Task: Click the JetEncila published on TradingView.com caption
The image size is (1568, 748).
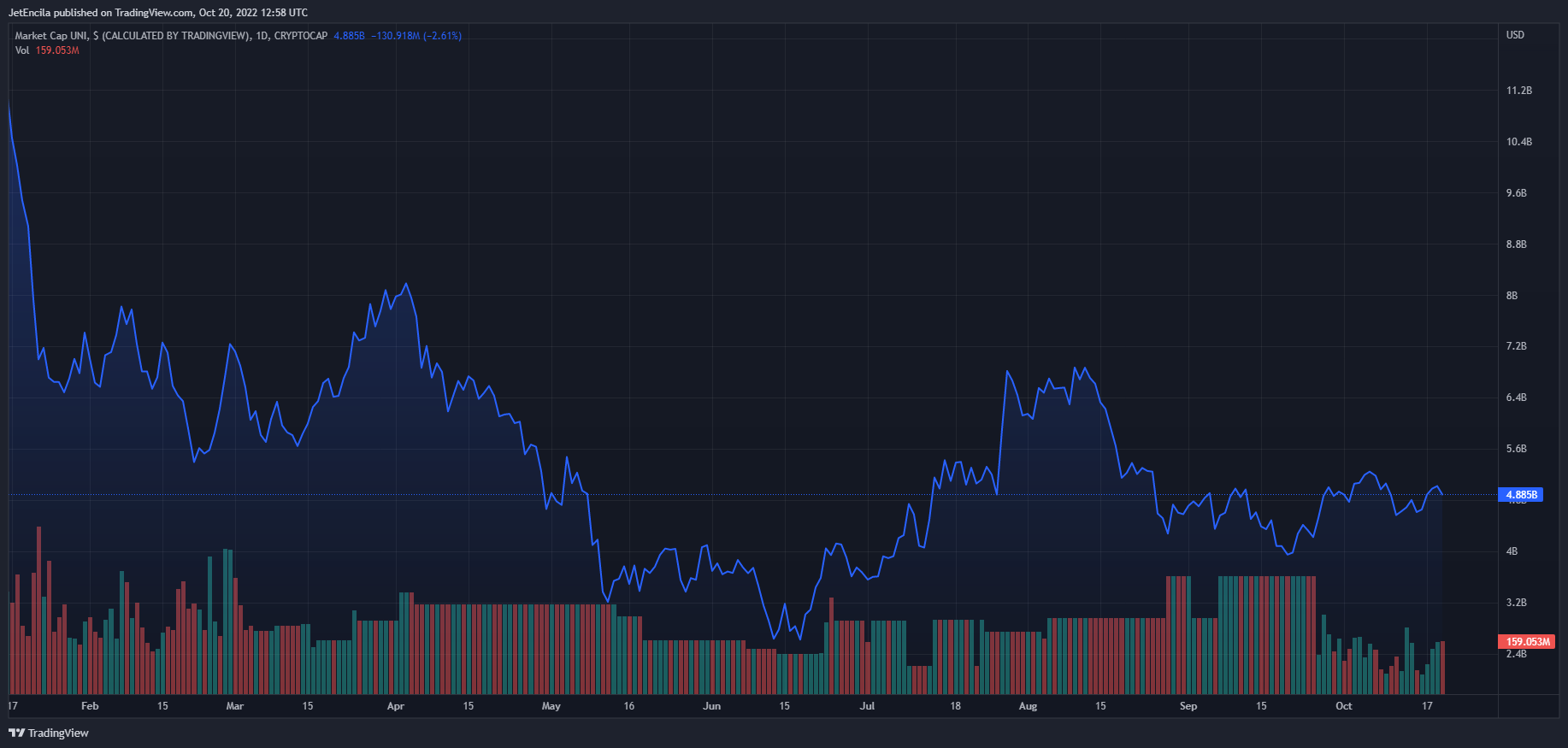Action: tap(158, 13)
